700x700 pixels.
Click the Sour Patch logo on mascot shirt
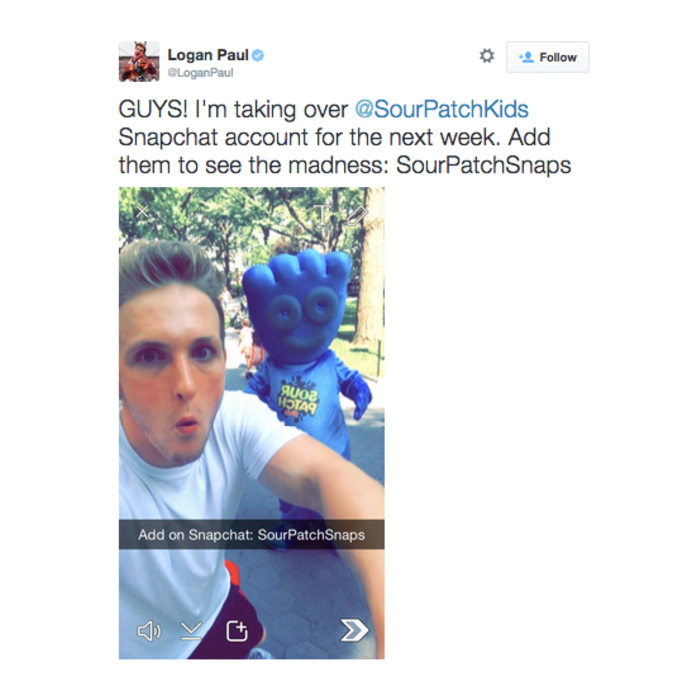click(x=298, y=400)
